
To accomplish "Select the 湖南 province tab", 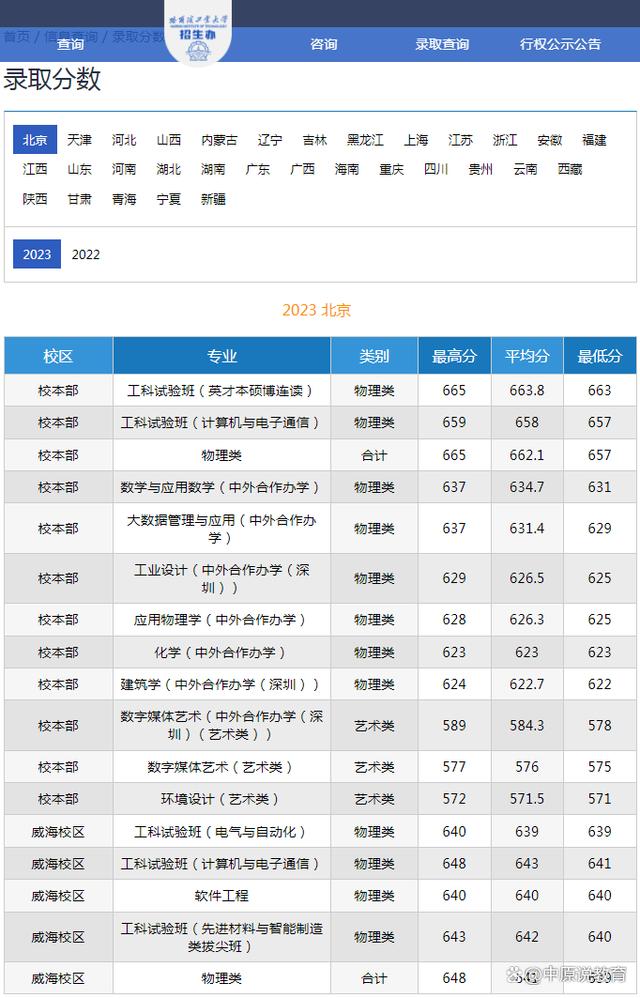I will [213, 169].
